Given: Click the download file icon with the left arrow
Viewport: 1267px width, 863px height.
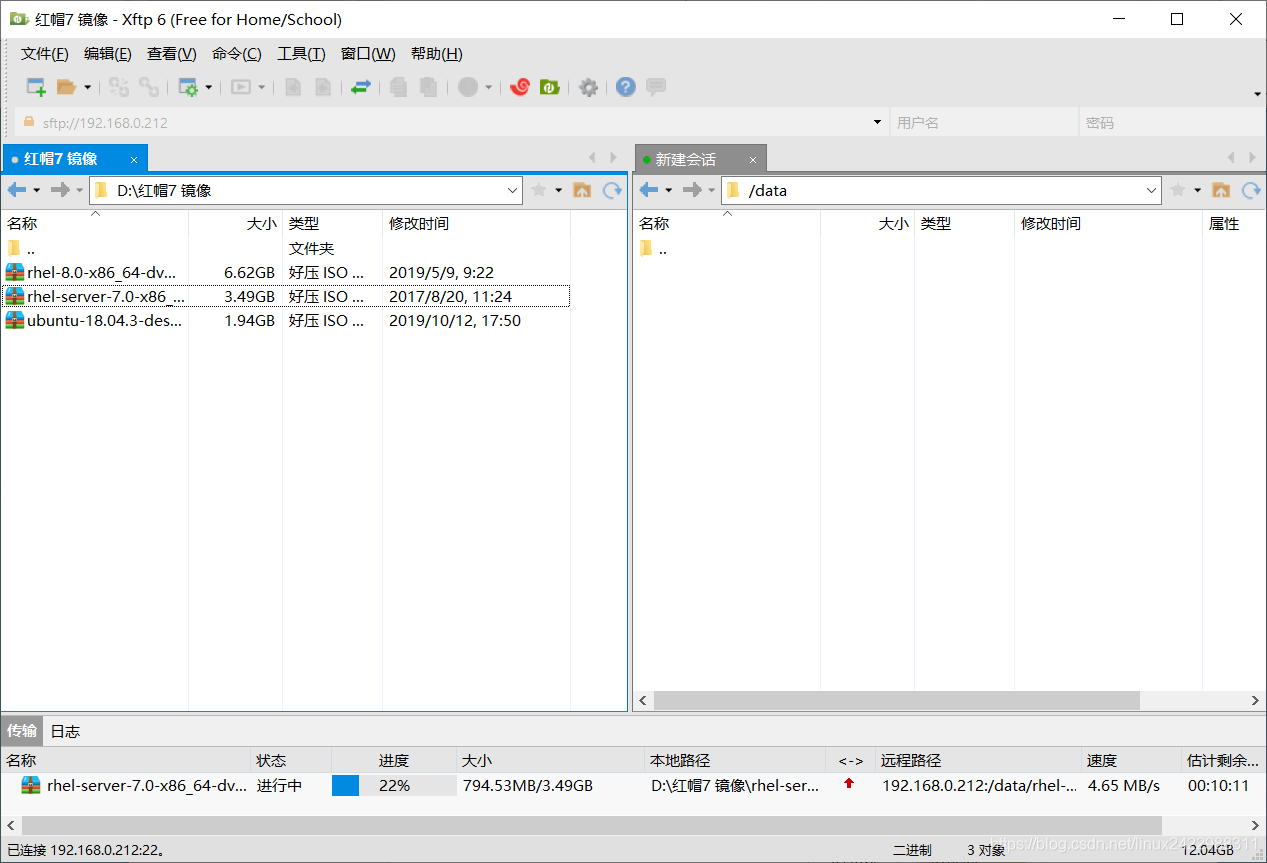Looking at the screenshot, I should 293,87.
